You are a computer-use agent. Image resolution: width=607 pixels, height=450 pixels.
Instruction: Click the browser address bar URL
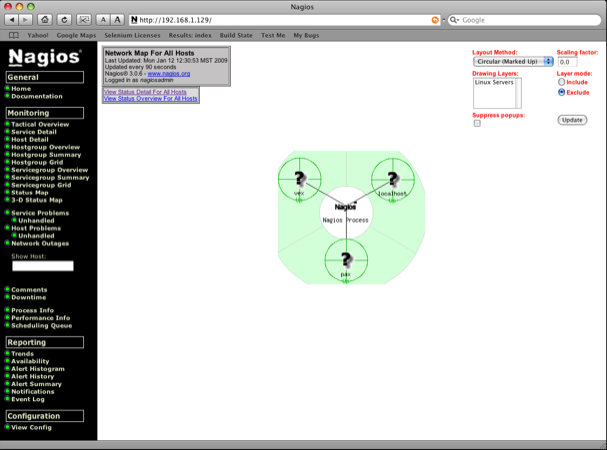[284, 20]
